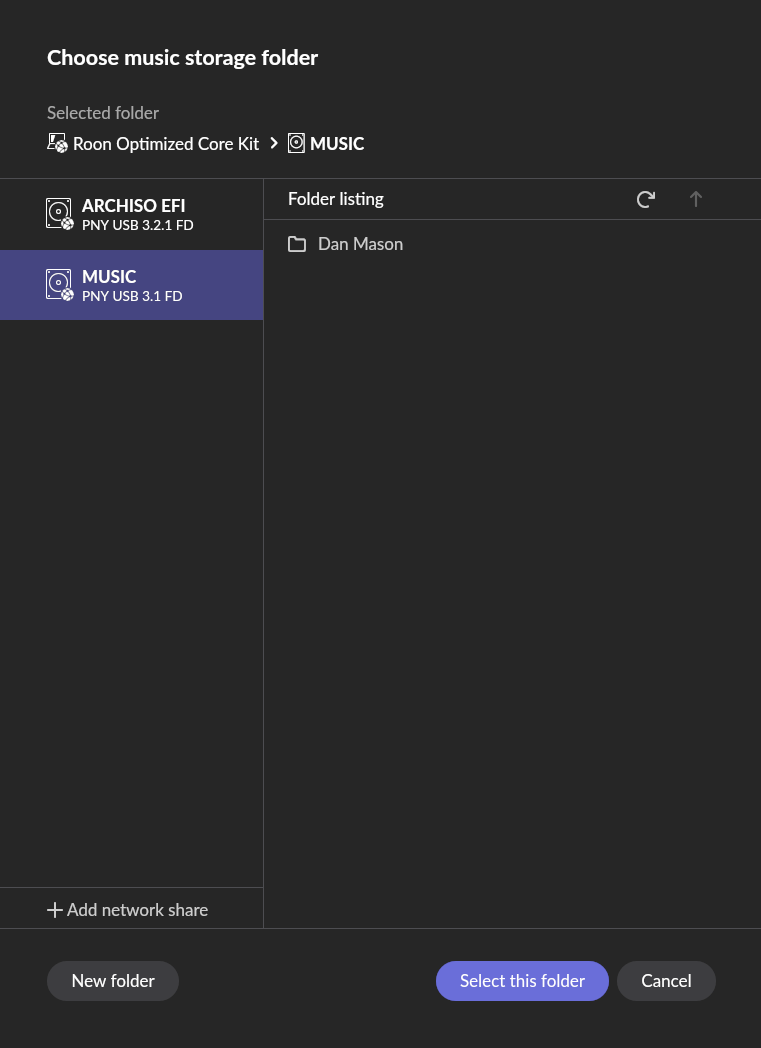Select MUSIC text in the breadcrumb path
The height and width of the screenshot is (1048, 761).
point(337,144)
